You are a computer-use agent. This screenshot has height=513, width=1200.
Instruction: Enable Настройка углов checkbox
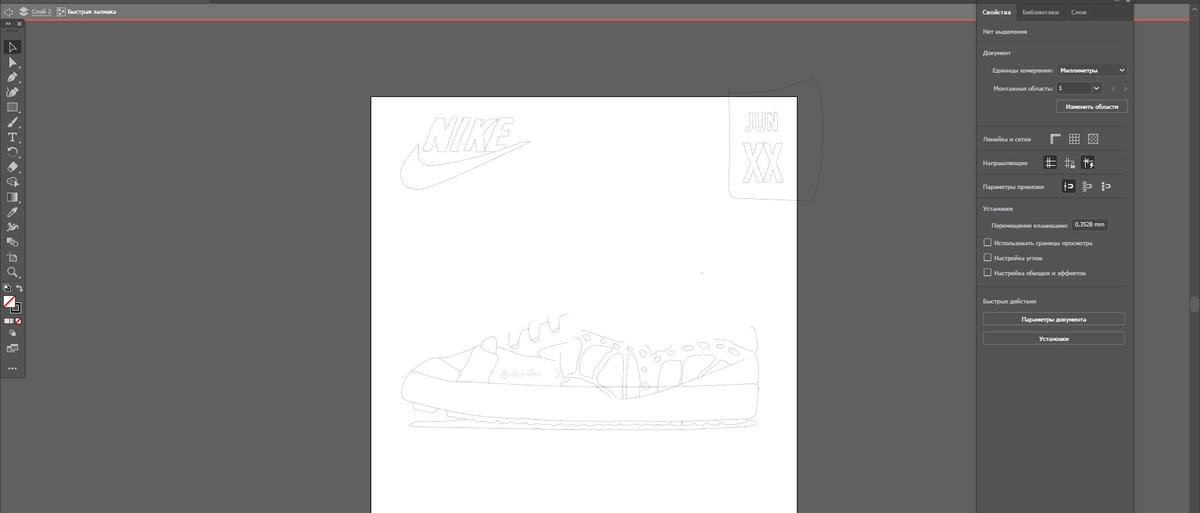pyautogui.click(x=987, y=258)
